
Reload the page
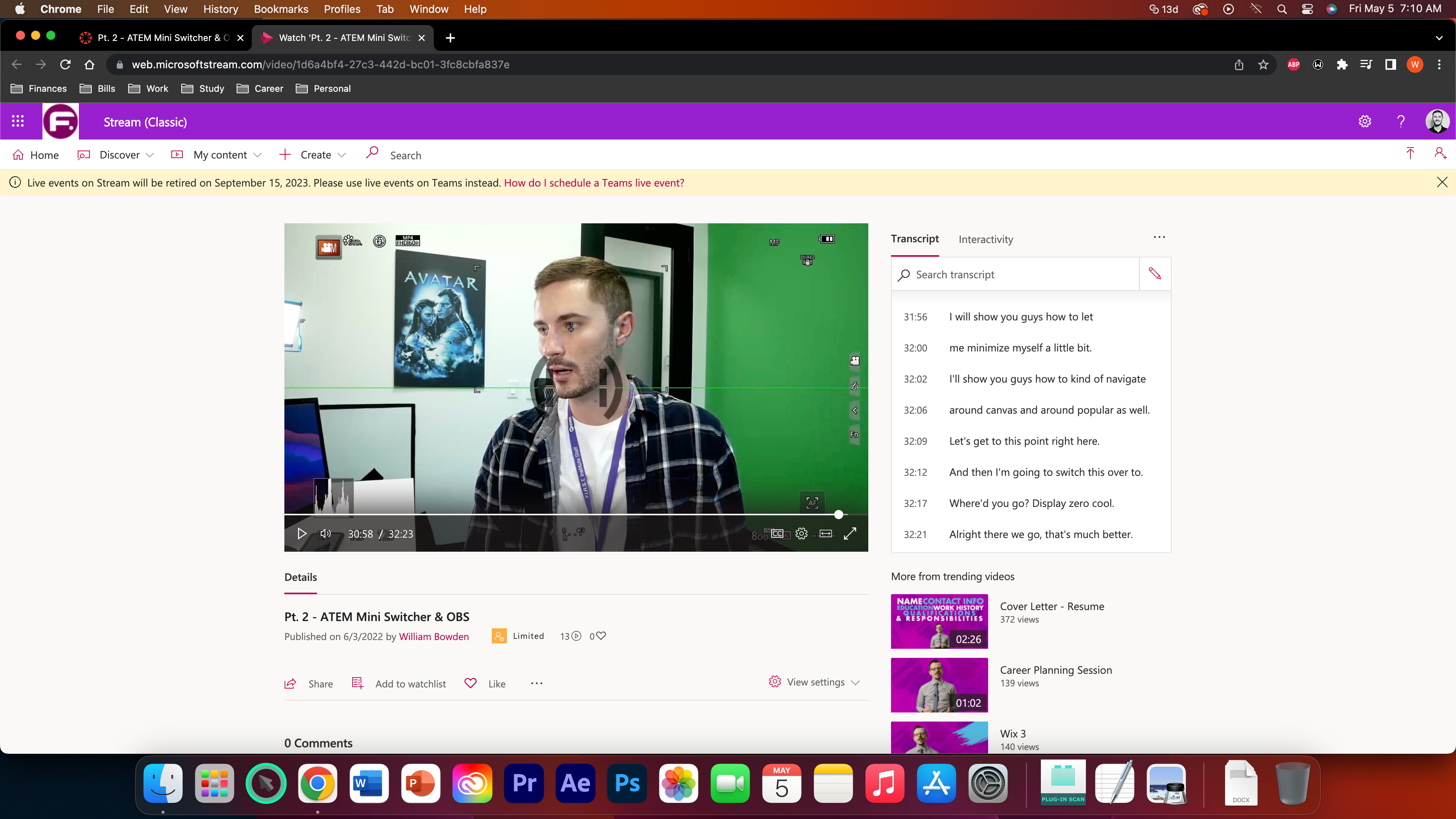65,64
